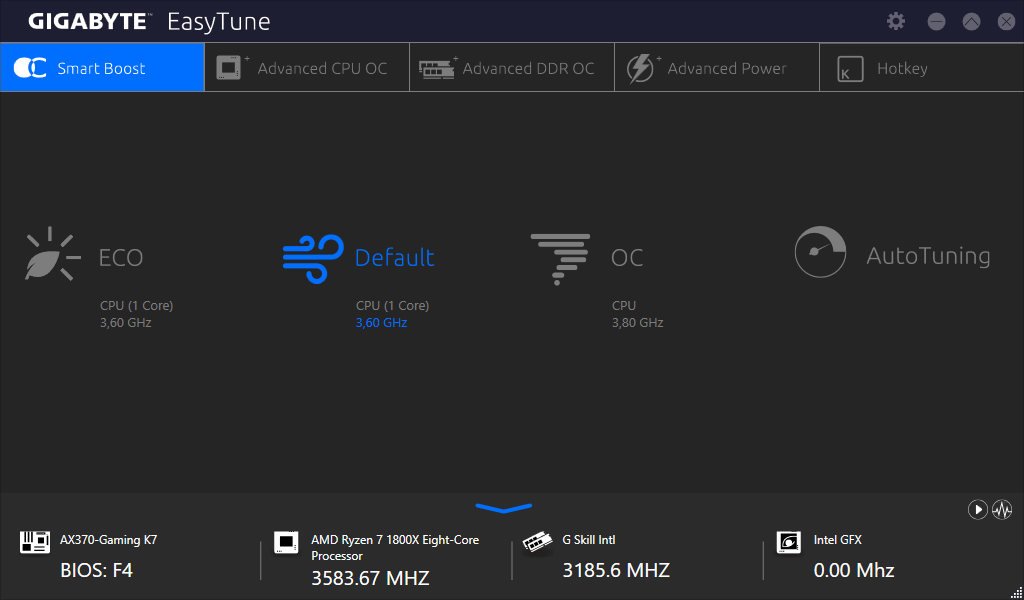
Task: Click the AMD Ryzen processor icon
Action: click(x=286, y=542)
